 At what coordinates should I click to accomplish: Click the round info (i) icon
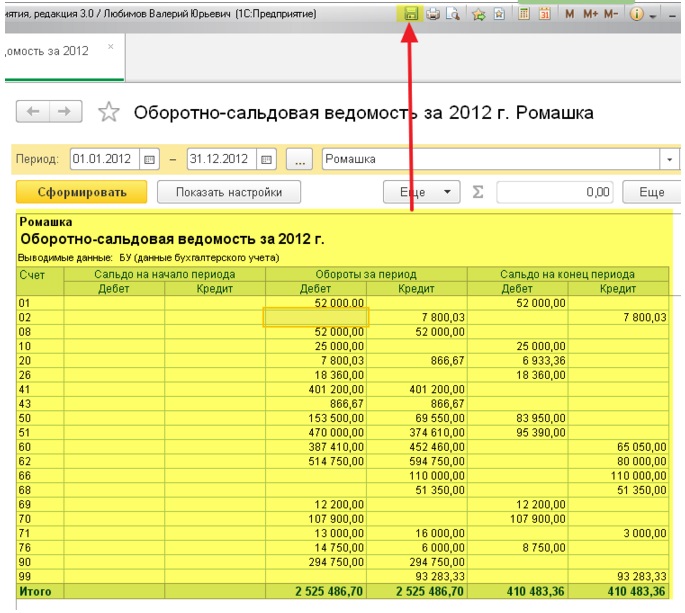(x=637, y=14)
